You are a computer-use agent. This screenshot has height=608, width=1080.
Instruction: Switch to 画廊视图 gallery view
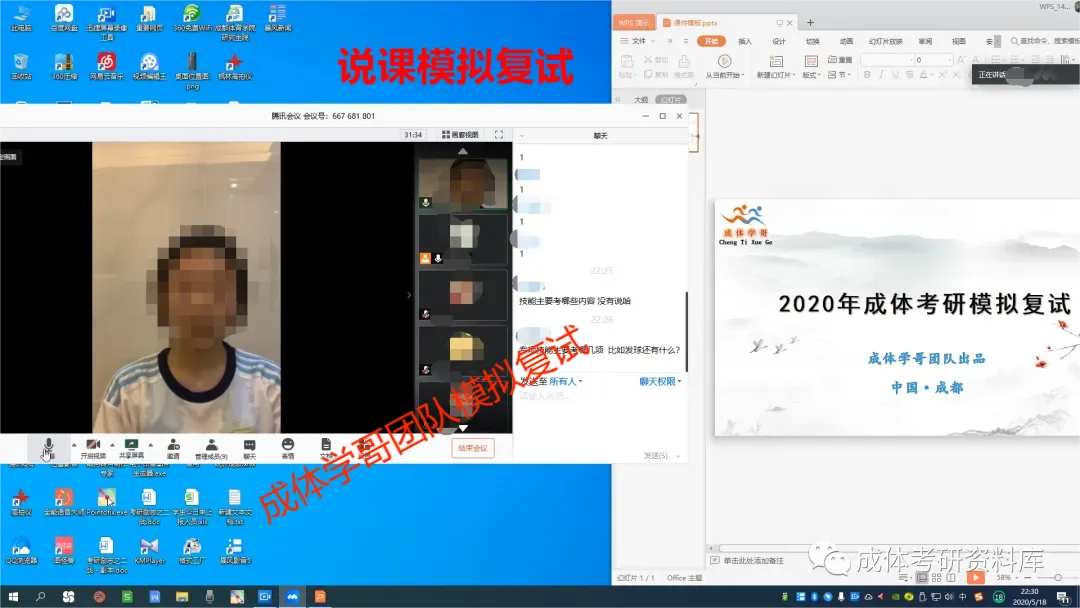tap(460, 135)
